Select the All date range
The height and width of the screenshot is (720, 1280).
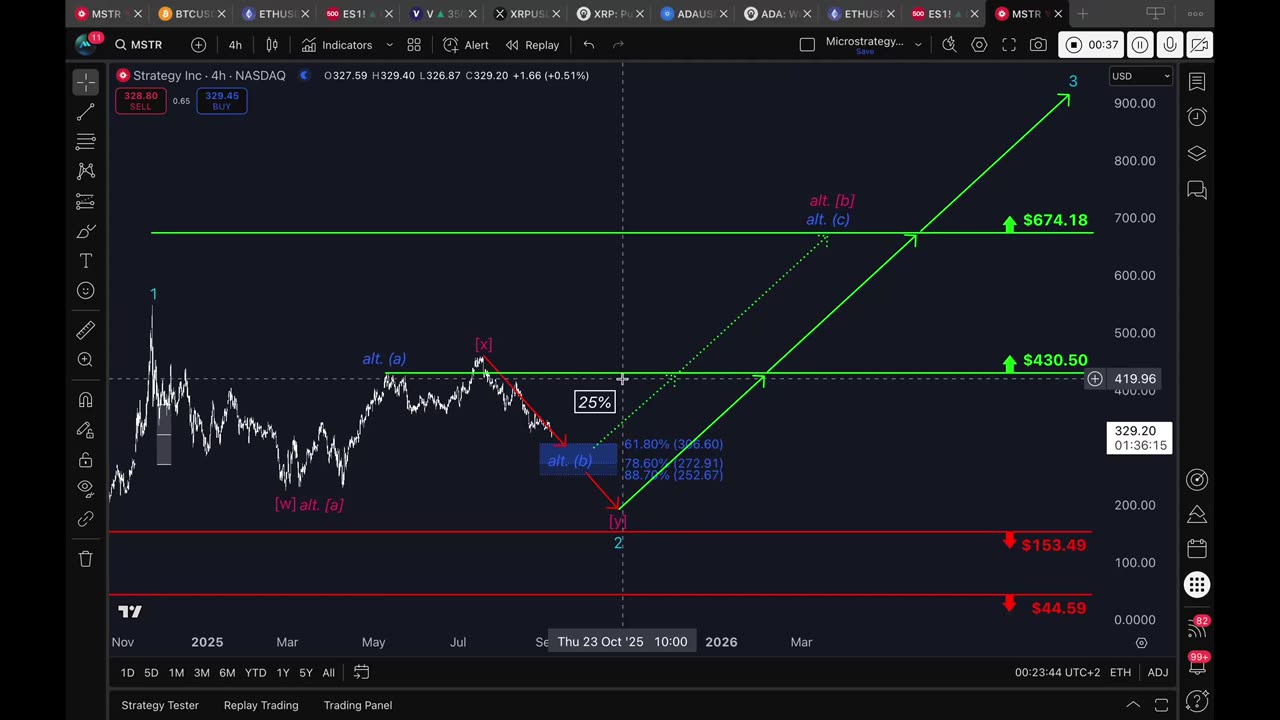click(x=328, y=673)
